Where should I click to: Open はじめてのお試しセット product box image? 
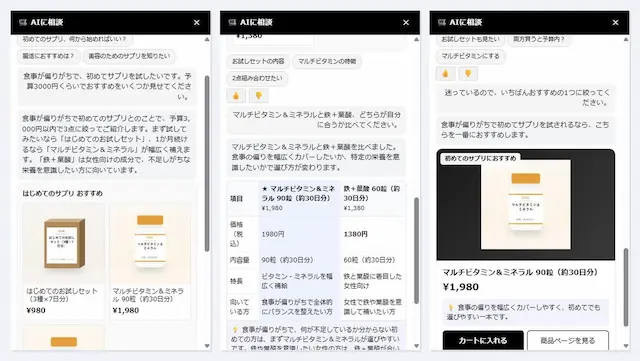(64, 243)
